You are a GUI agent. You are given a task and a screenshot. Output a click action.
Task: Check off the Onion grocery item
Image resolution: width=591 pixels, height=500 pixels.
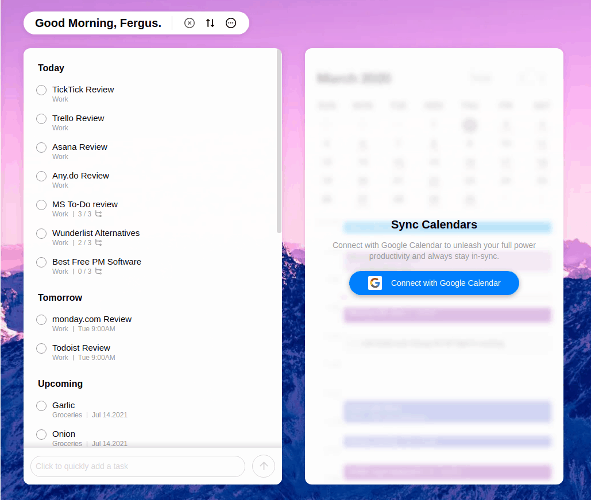click(x=41, y=434)
